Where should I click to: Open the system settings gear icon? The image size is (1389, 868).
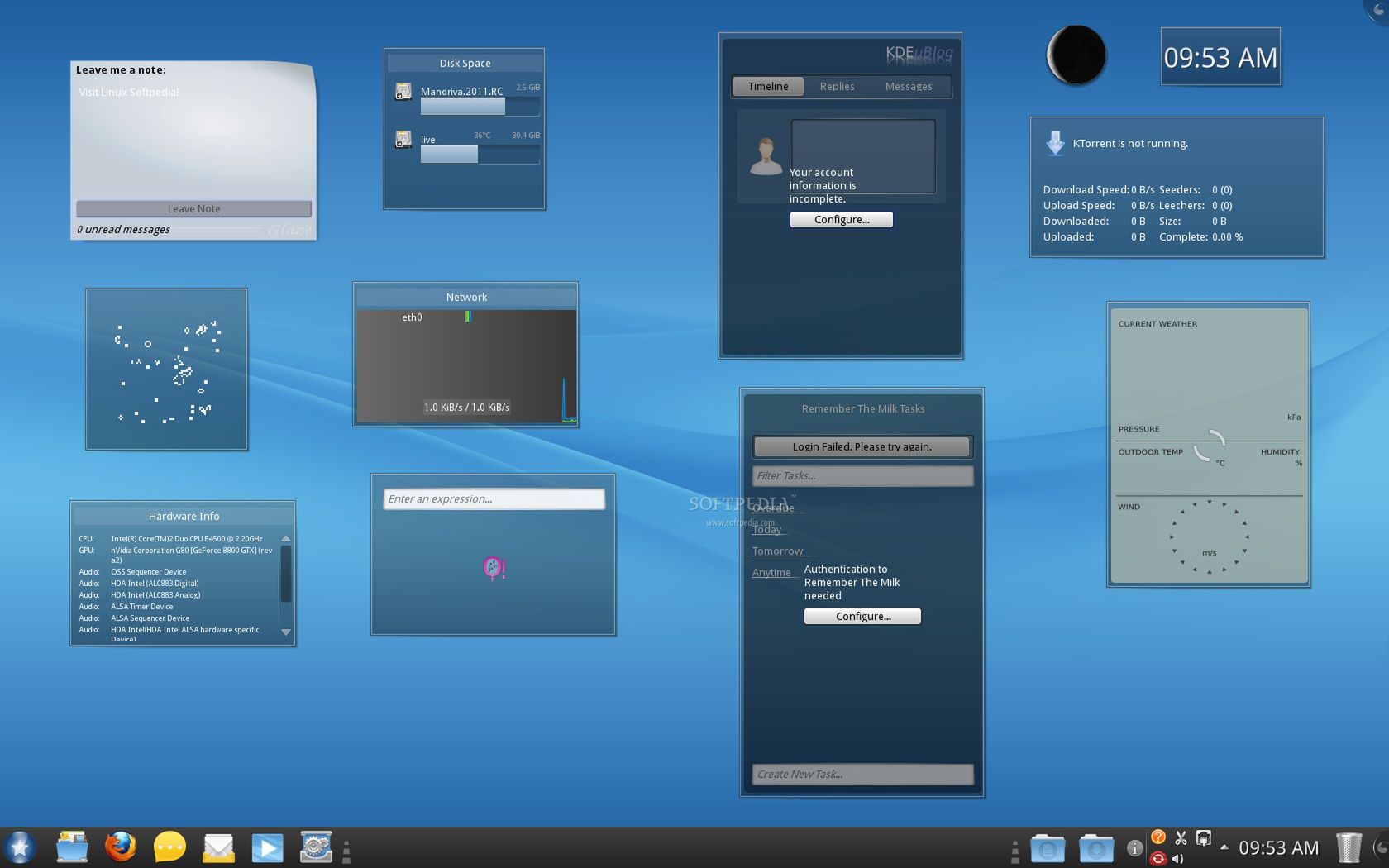coord(316,847)
